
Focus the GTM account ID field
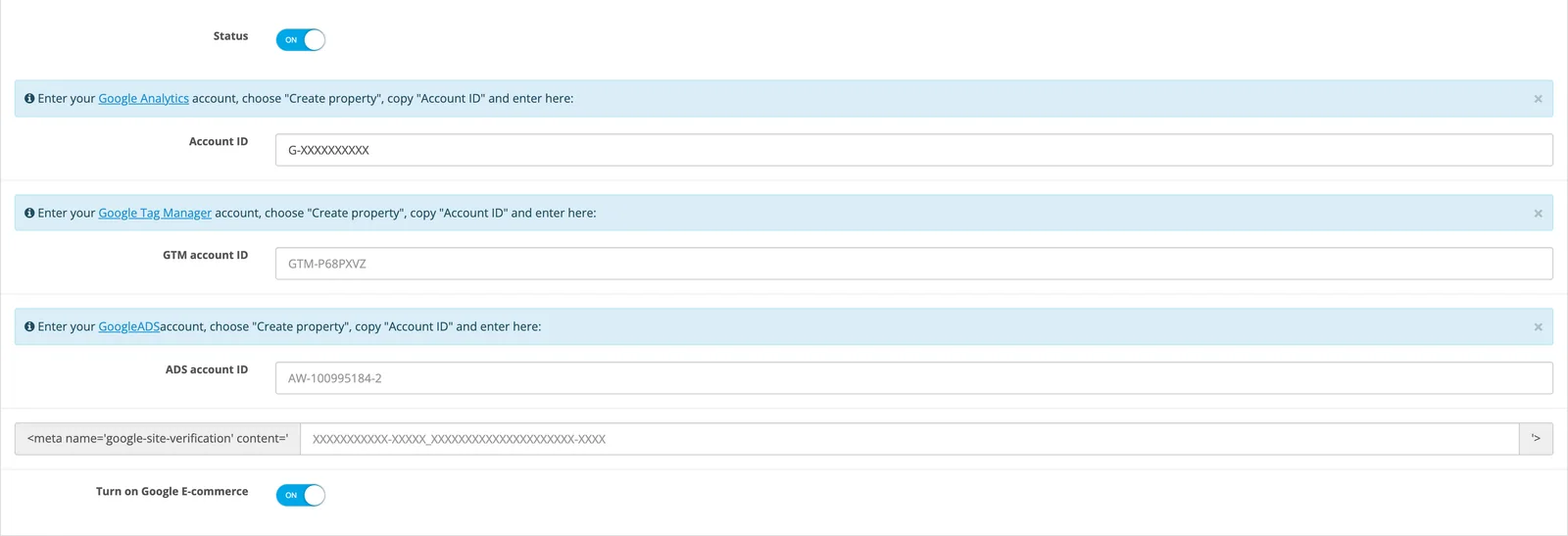click(x=913, y=264)
